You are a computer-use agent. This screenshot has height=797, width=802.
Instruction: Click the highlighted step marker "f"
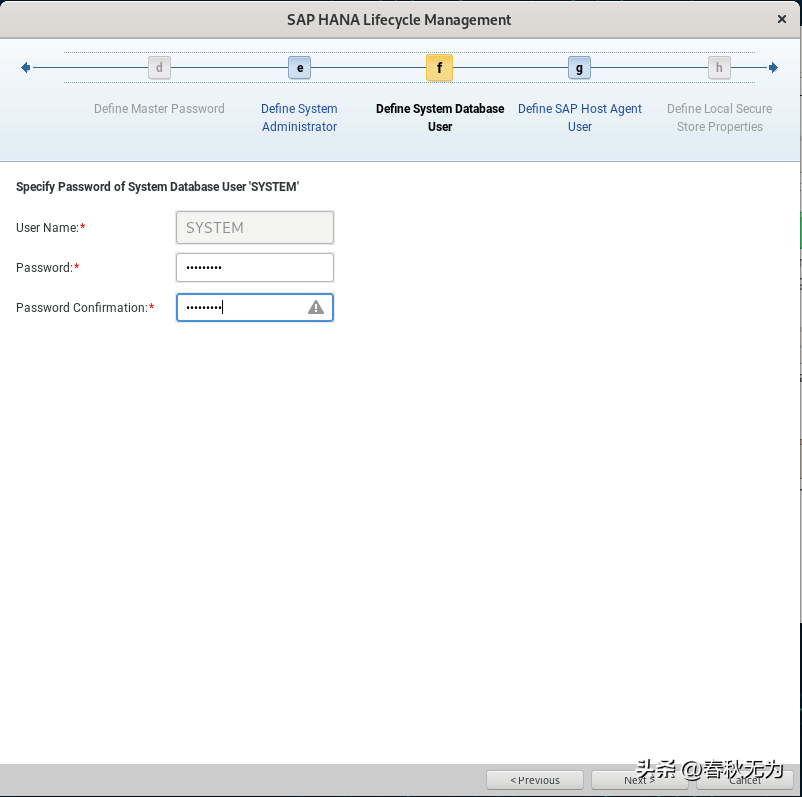click(x=439, y=67)
